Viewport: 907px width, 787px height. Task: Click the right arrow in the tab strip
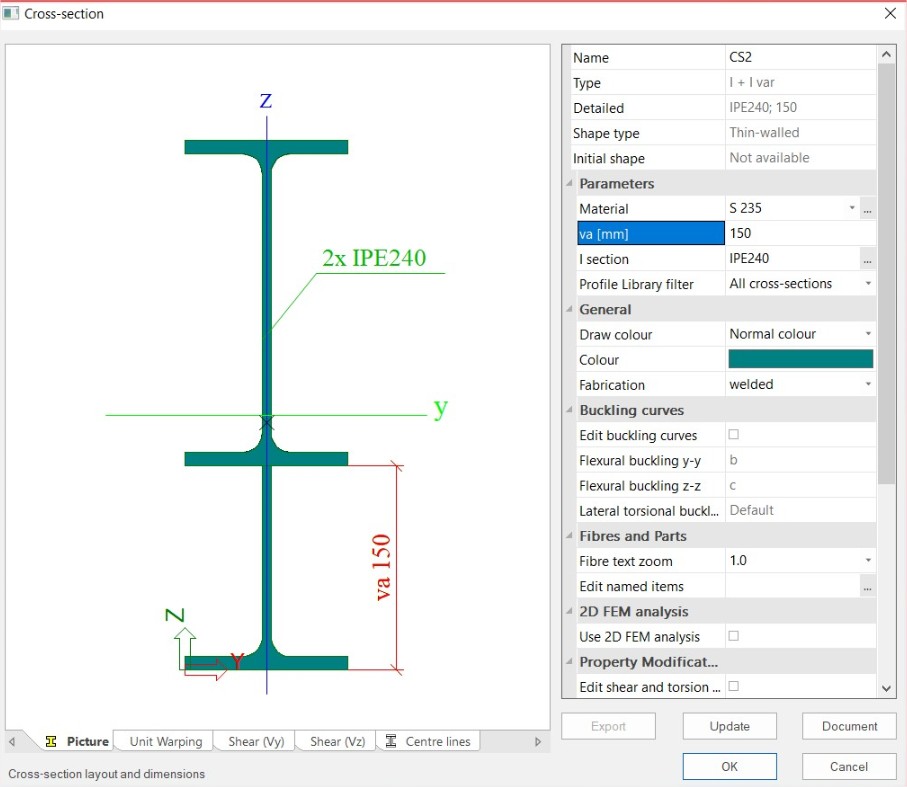[x=537, y=741]
